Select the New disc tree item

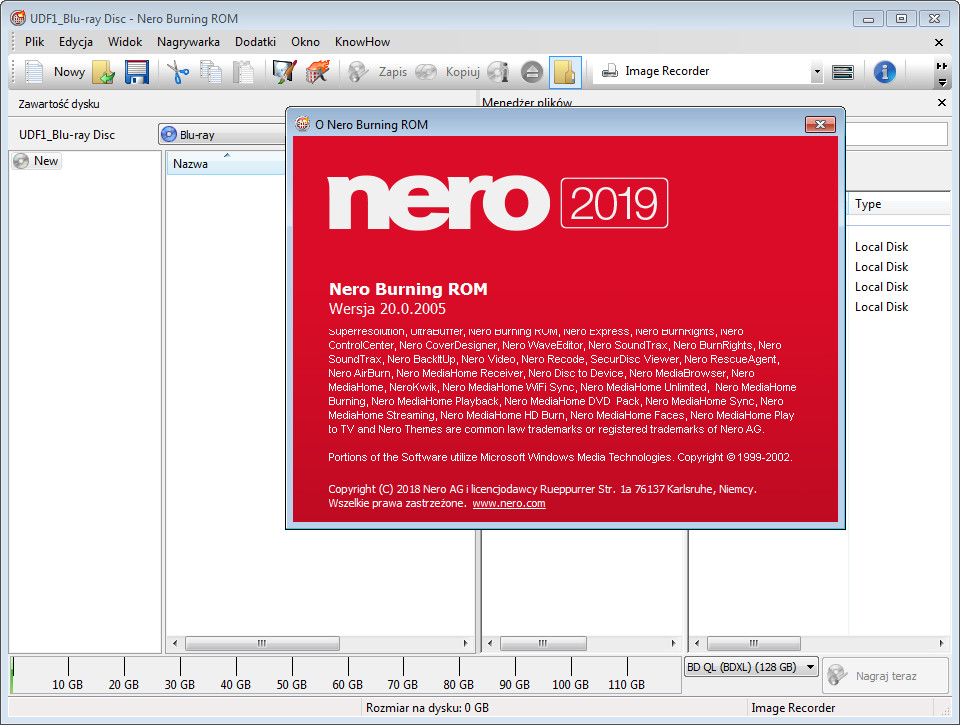37,161
